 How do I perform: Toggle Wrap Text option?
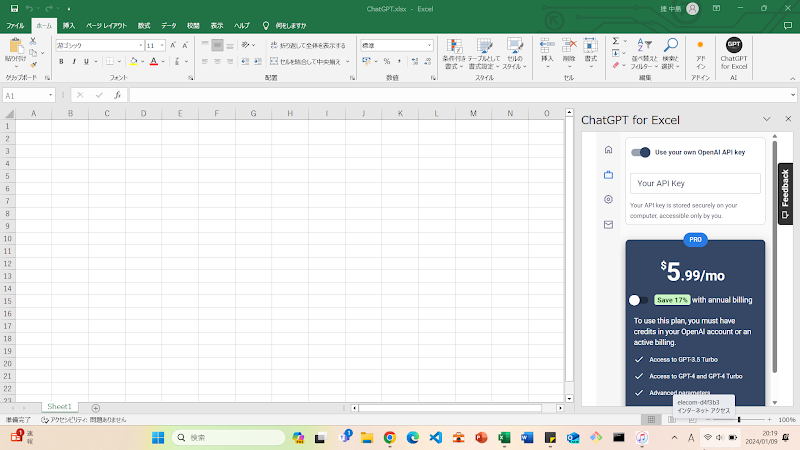coord(308,45)
